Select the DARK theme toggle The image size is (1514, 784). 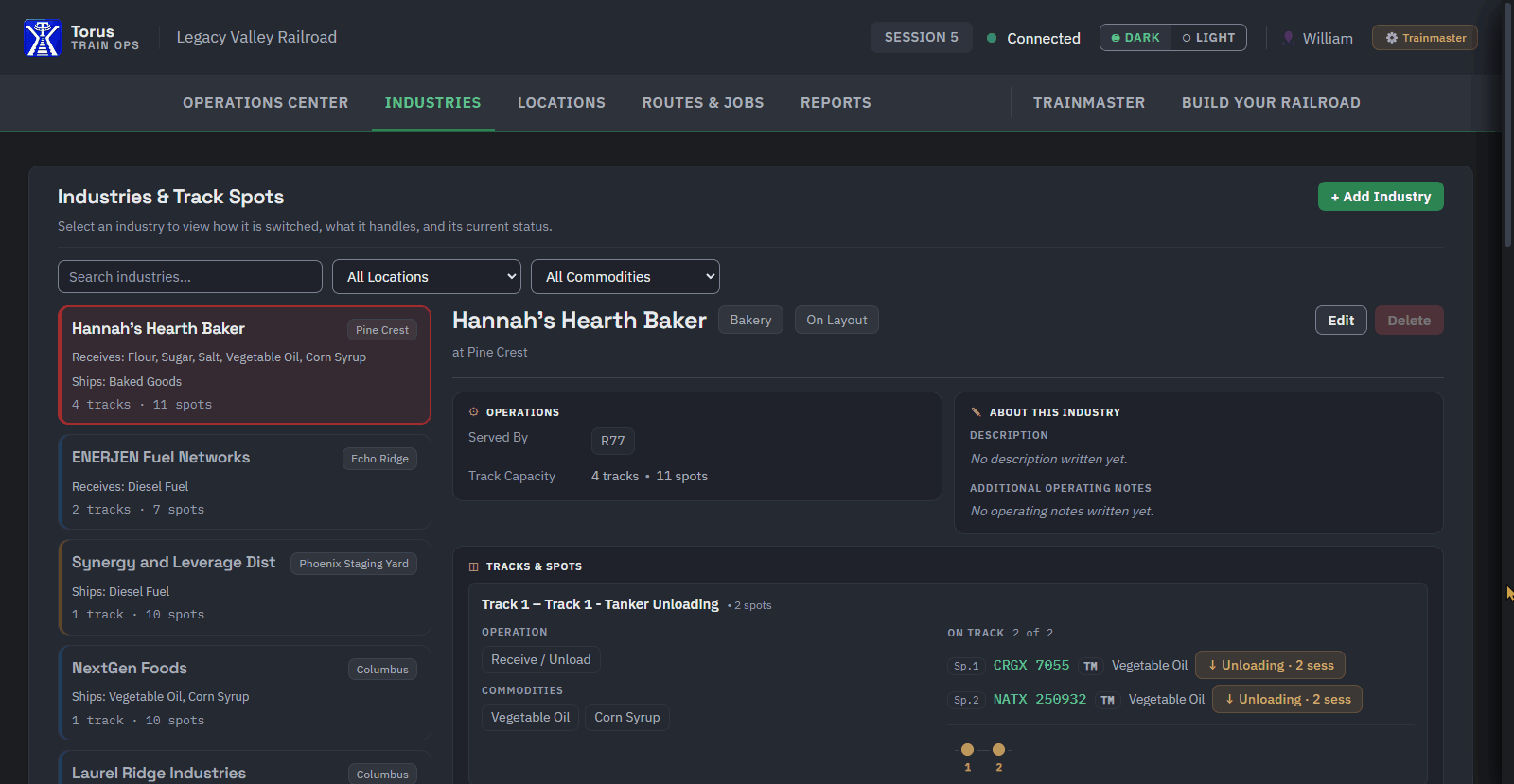1135,38
